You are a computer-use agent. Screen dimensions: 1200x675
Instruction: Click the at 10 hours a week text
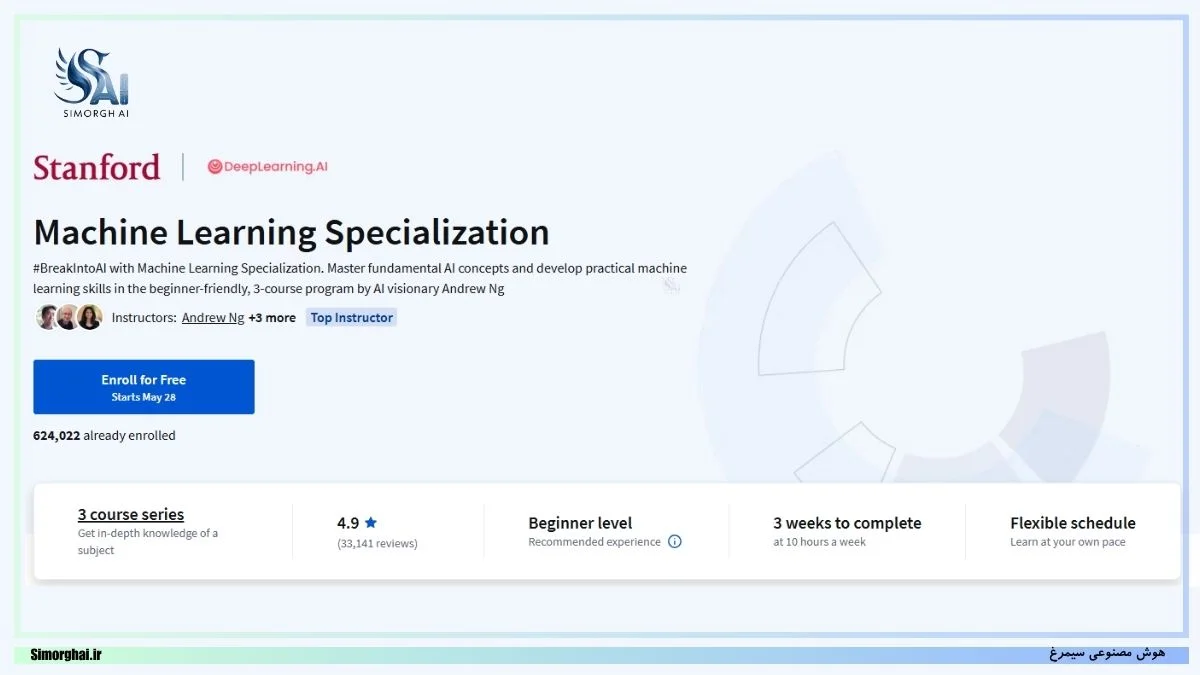pyautogui.click(x=819, y=542)
